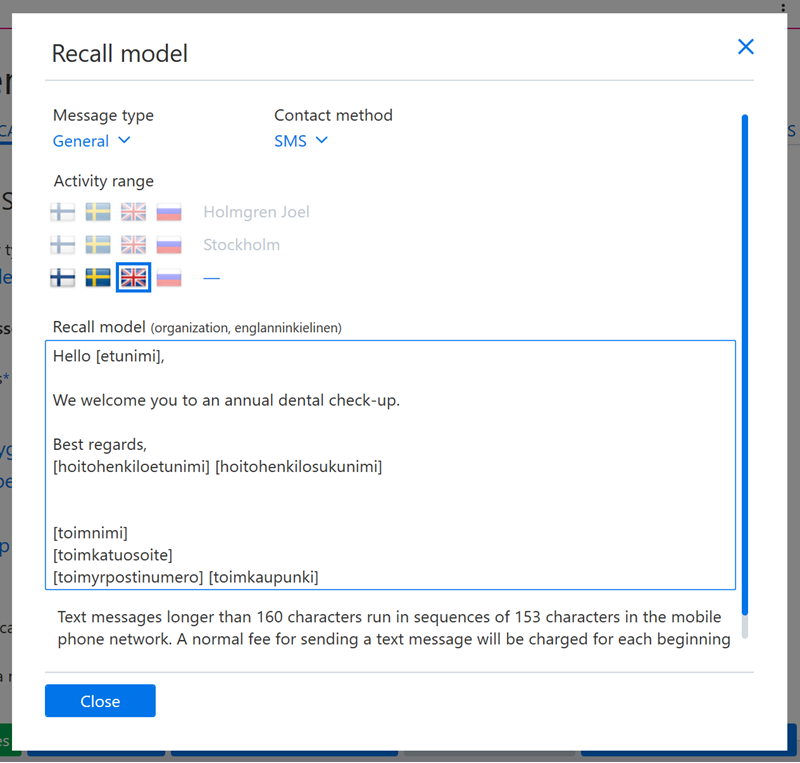Select Finnish flag in organization row

63,278
